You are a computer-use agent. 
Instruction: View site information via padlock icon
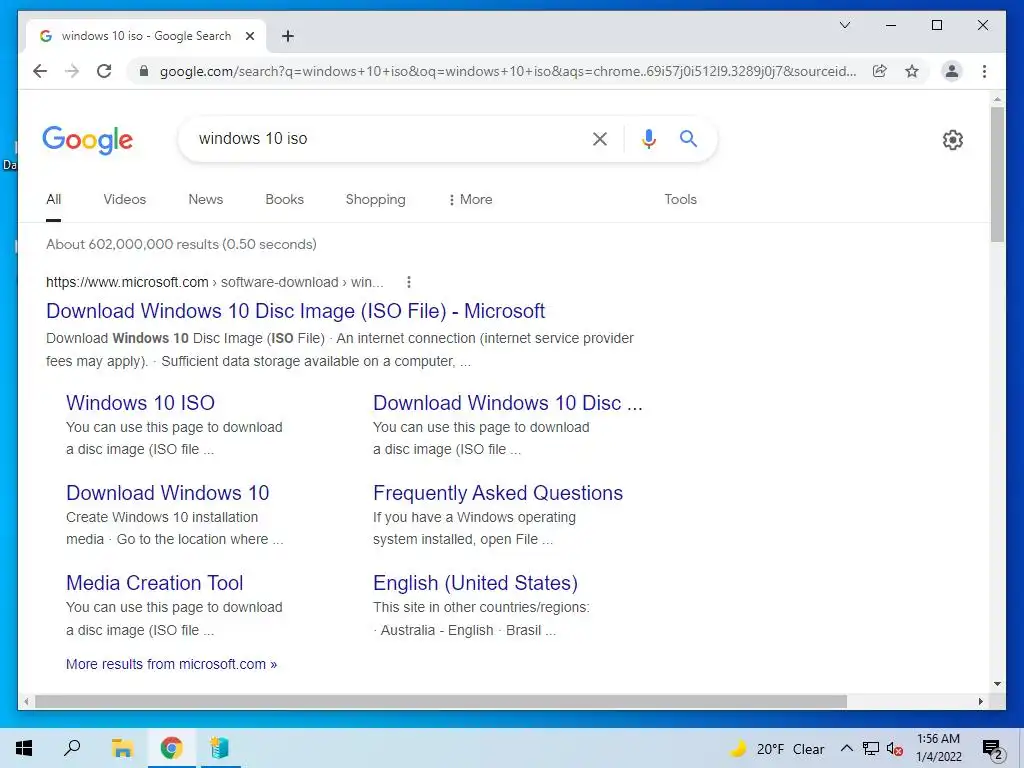pos(144,71)
